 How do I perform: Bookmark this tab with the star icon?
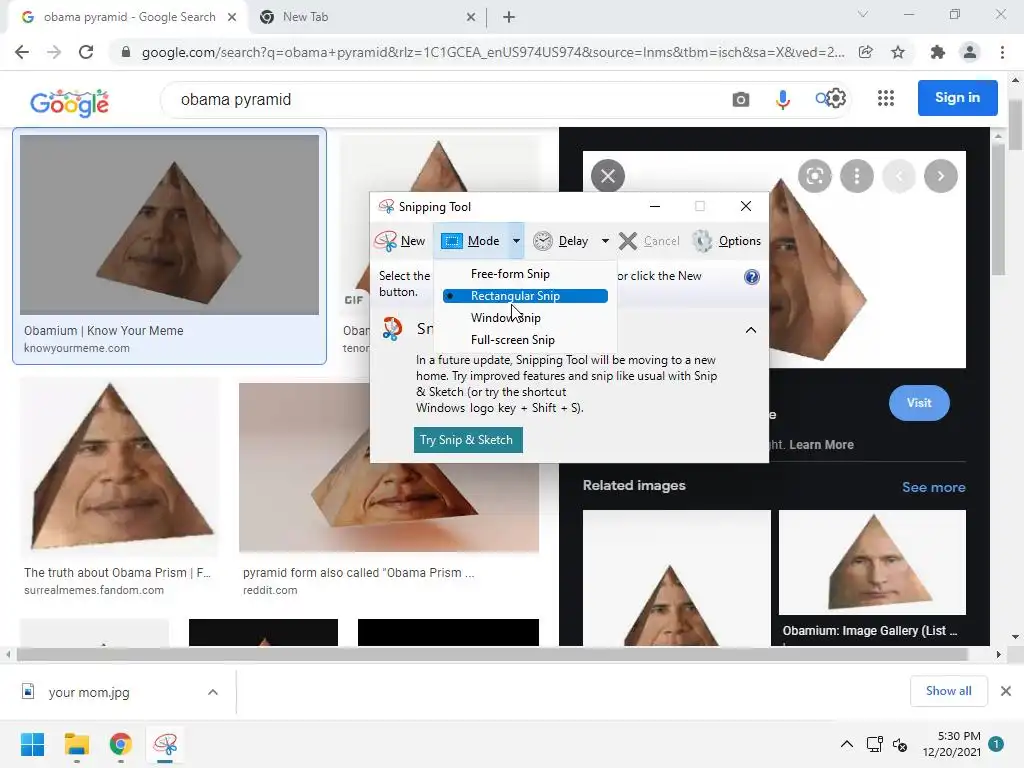pos(898,52)
